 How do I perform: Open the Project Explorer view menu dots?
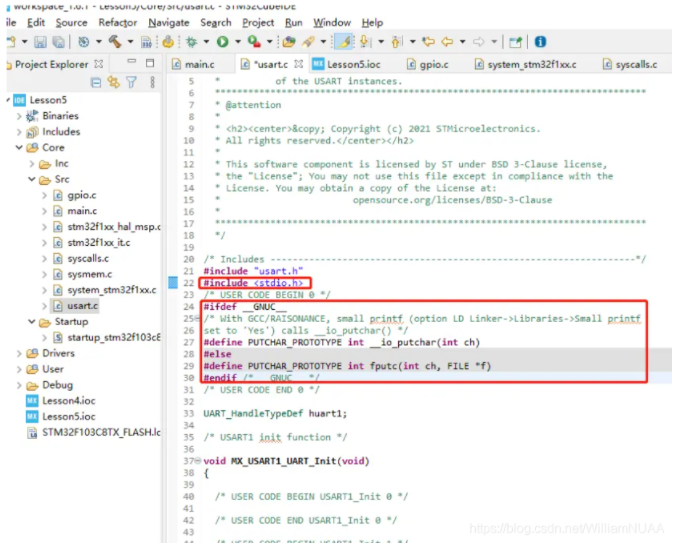tap(152, 82)
